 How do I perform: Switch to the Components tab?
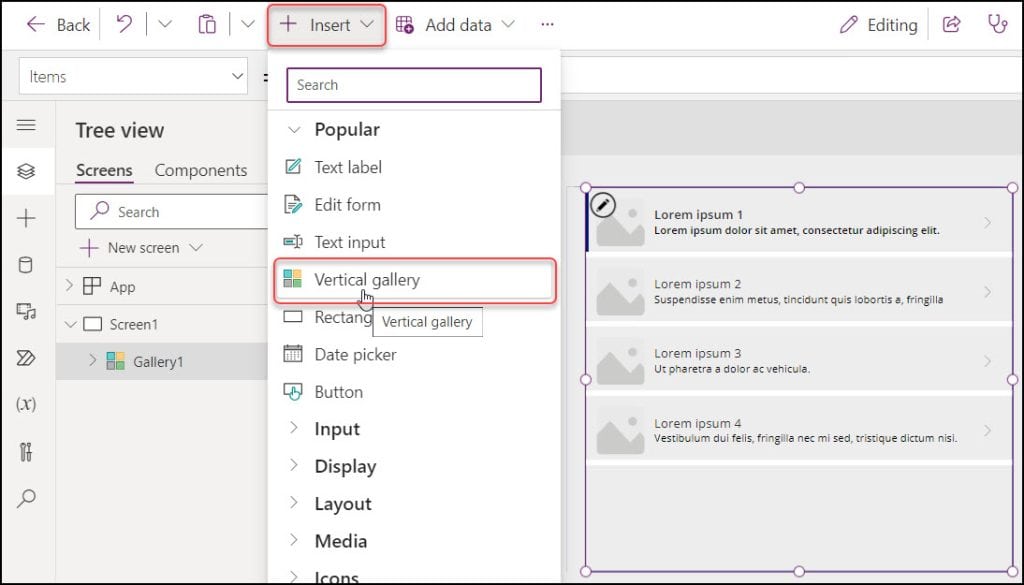200,170
